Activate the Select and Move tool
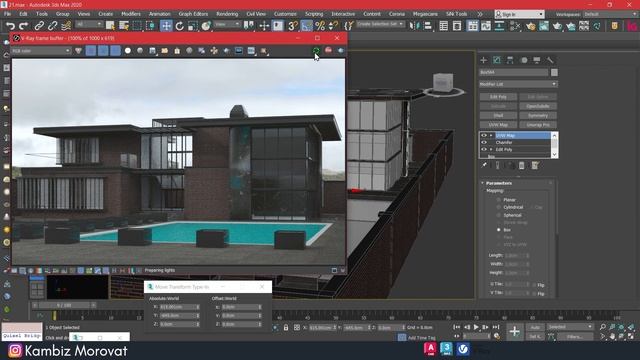This screenshot has height=360, width=640. [166, 26]
